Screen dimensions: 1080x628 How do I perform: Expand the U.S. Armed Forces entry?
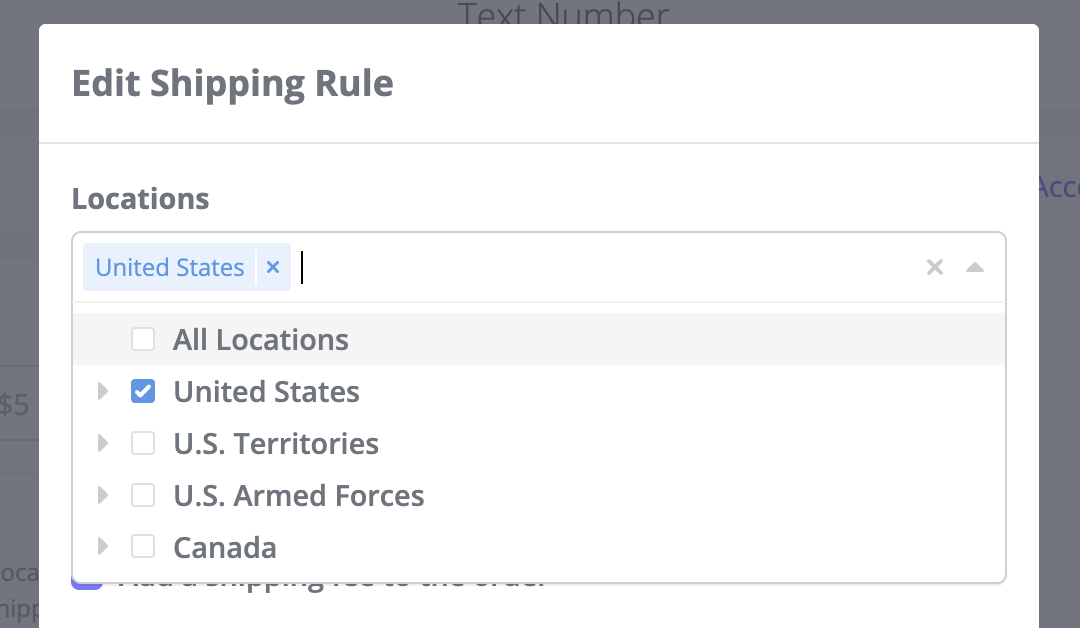tap(103, 495)
